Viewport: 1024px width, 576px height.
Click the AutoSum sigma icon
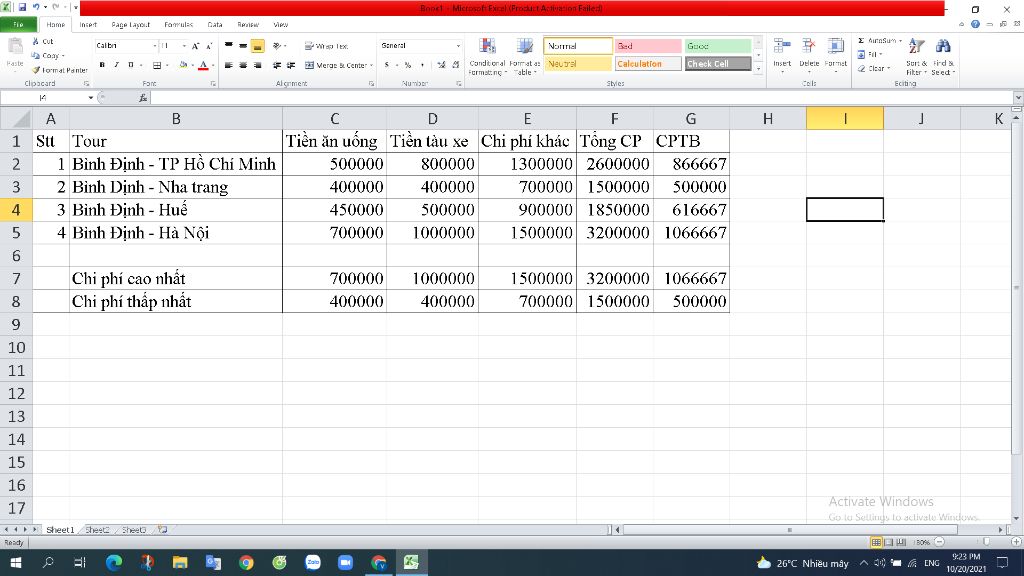[861, 40]
